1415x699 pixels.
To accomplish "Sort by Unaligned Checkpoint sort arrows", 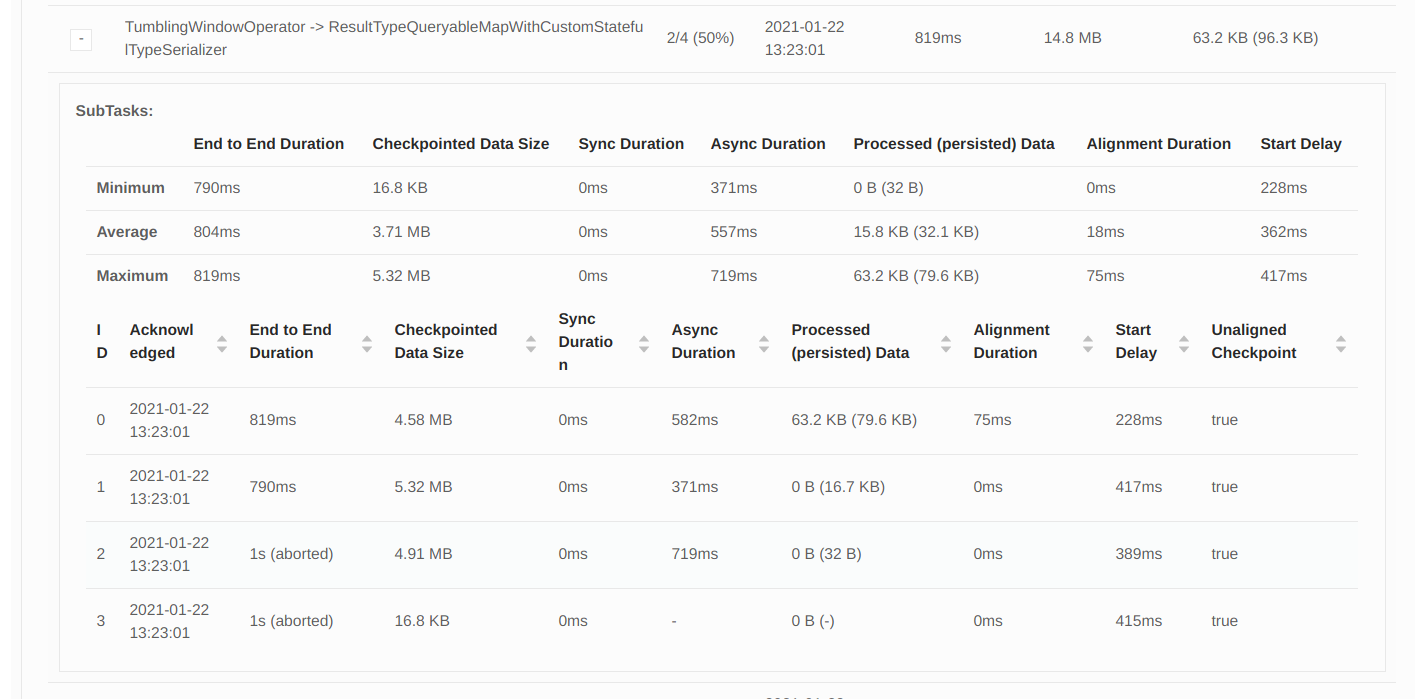I will coord(1341,343).
